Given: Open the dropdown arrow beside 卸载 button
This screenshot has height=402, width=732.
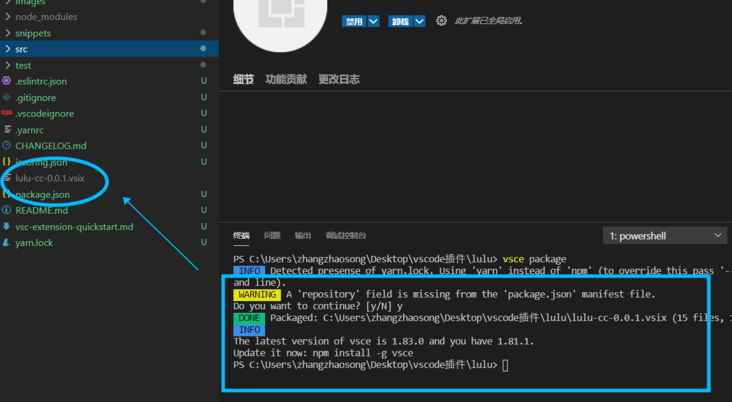Looking at the screenshot, I should 420,21.
